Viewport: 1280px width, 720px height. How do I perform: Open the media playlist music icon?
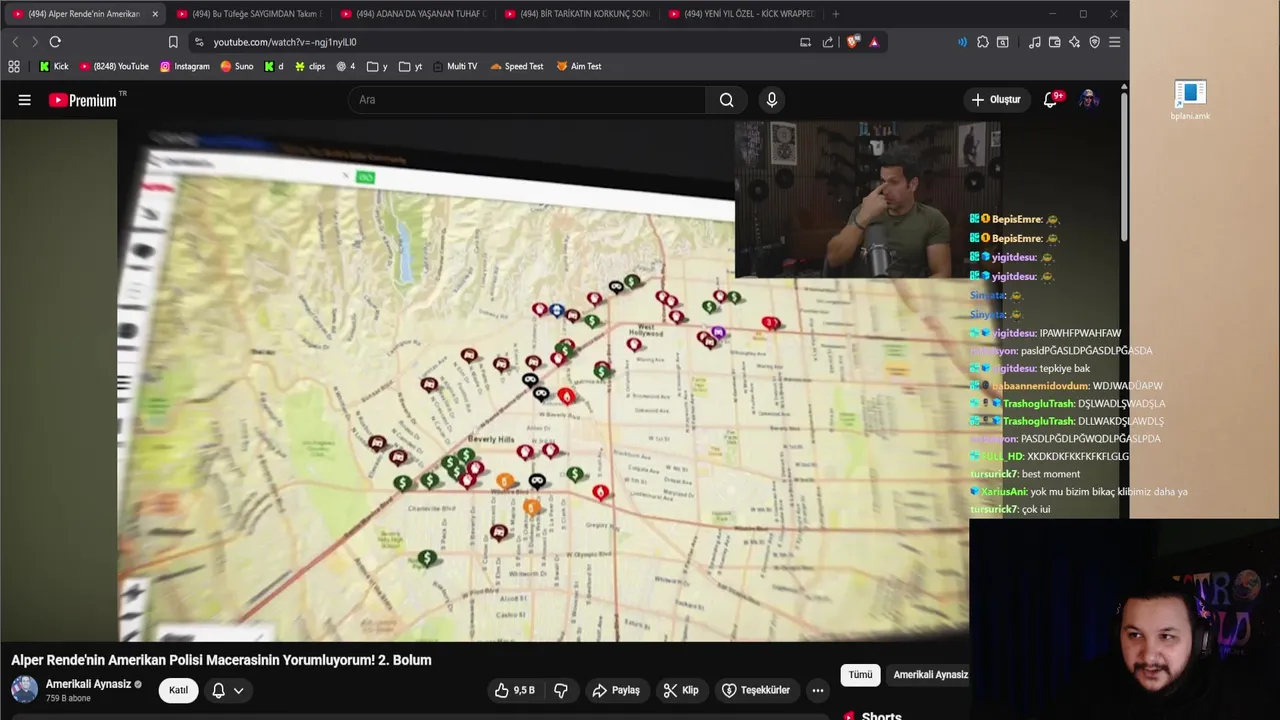[x=1035, y=42]
